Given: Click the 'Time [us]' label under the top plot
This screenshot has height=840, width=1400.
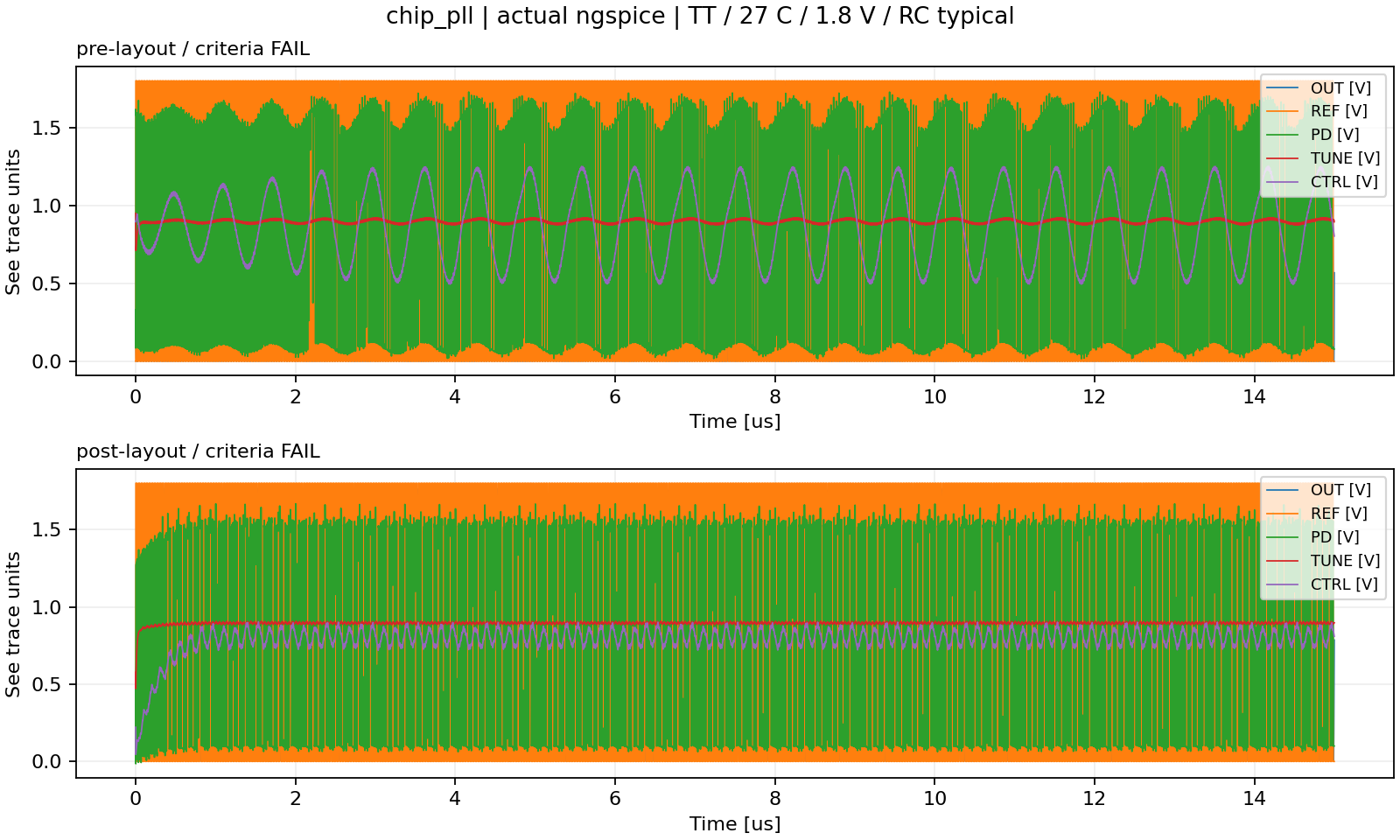Looking at the screenshot, I should pos(735,422).
